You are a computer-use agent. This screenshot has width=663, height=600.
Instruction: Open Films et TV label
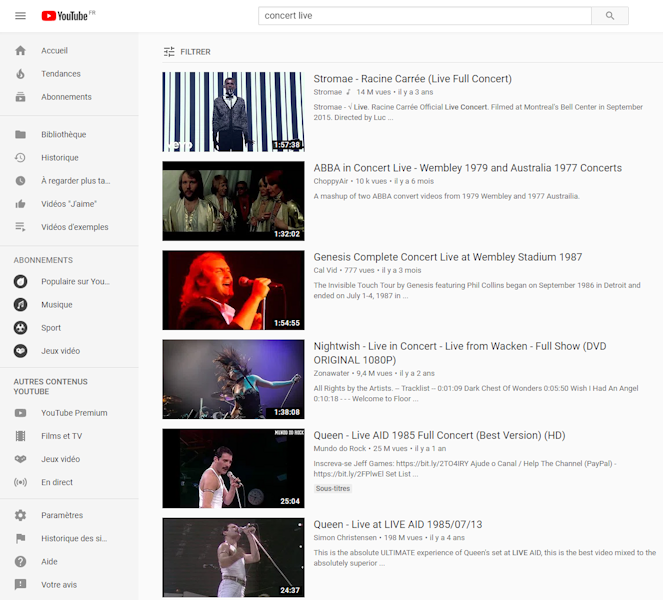tap(61, 436)
